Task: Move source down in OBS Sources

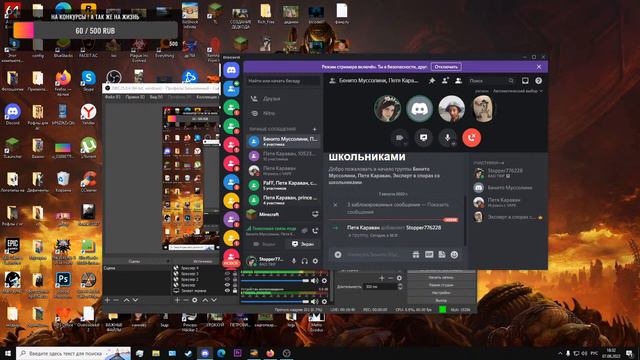Action: (x=214, y=300)
